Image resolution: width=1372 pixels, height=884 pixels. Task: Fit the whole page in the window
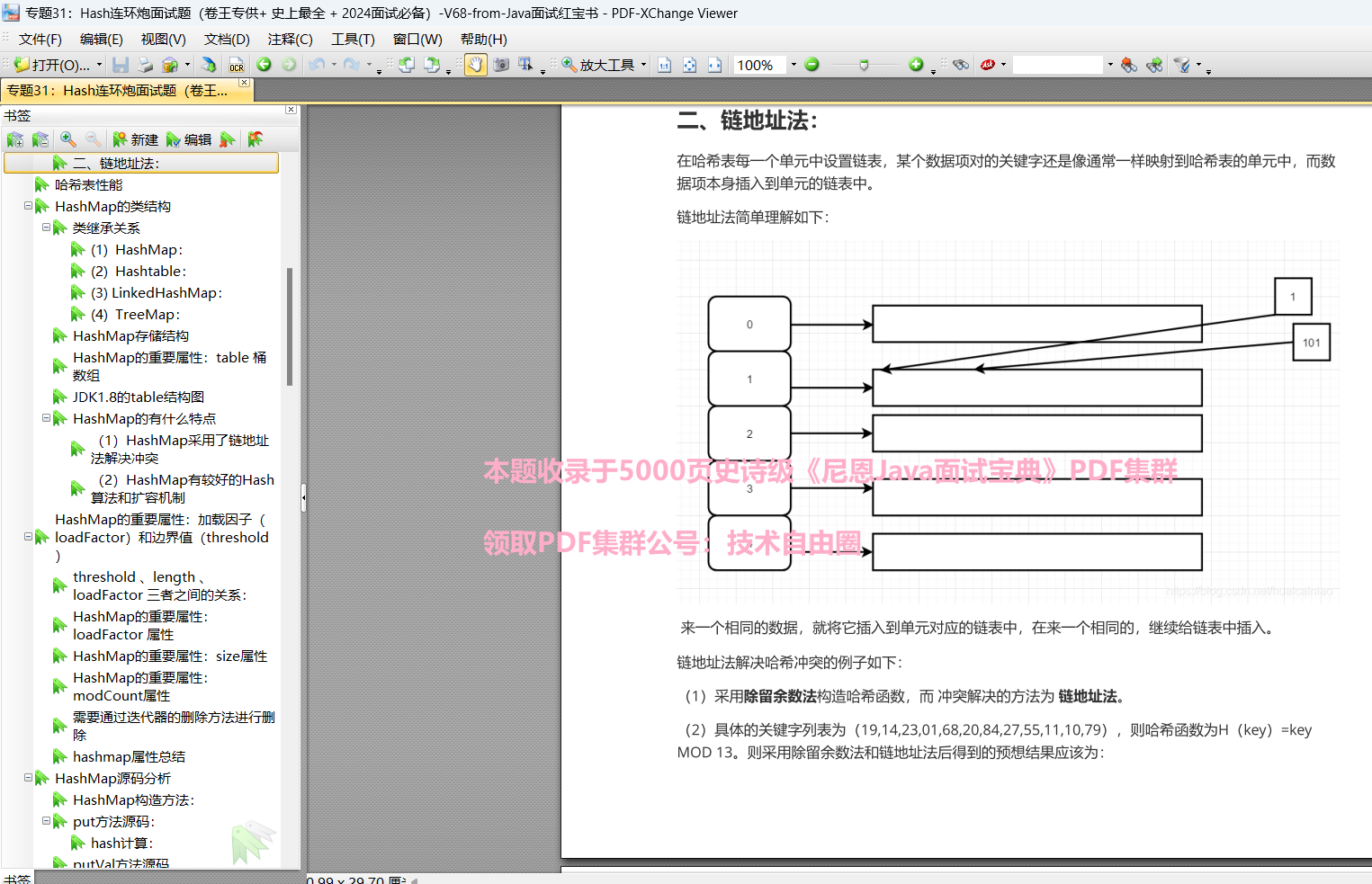point(689,65)
